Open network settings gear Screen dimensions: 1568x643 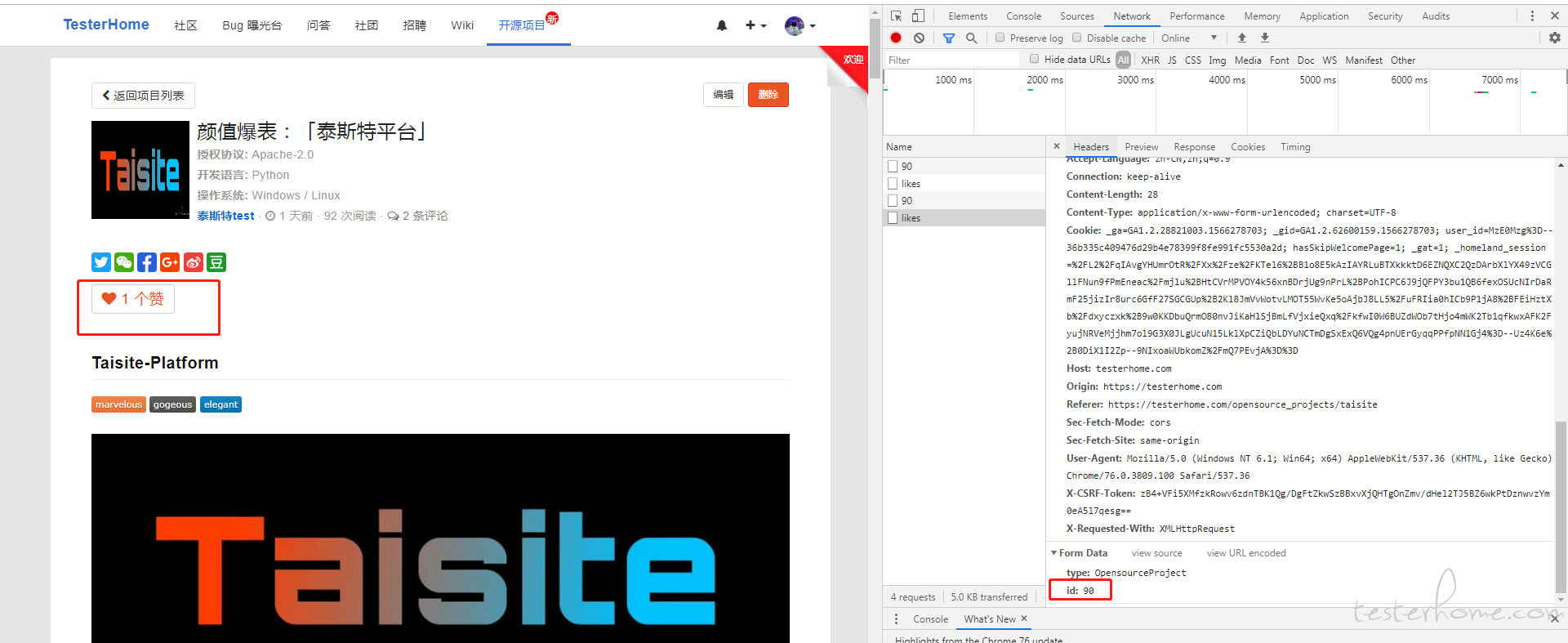pyautogui.click(x=1554, y=38)
